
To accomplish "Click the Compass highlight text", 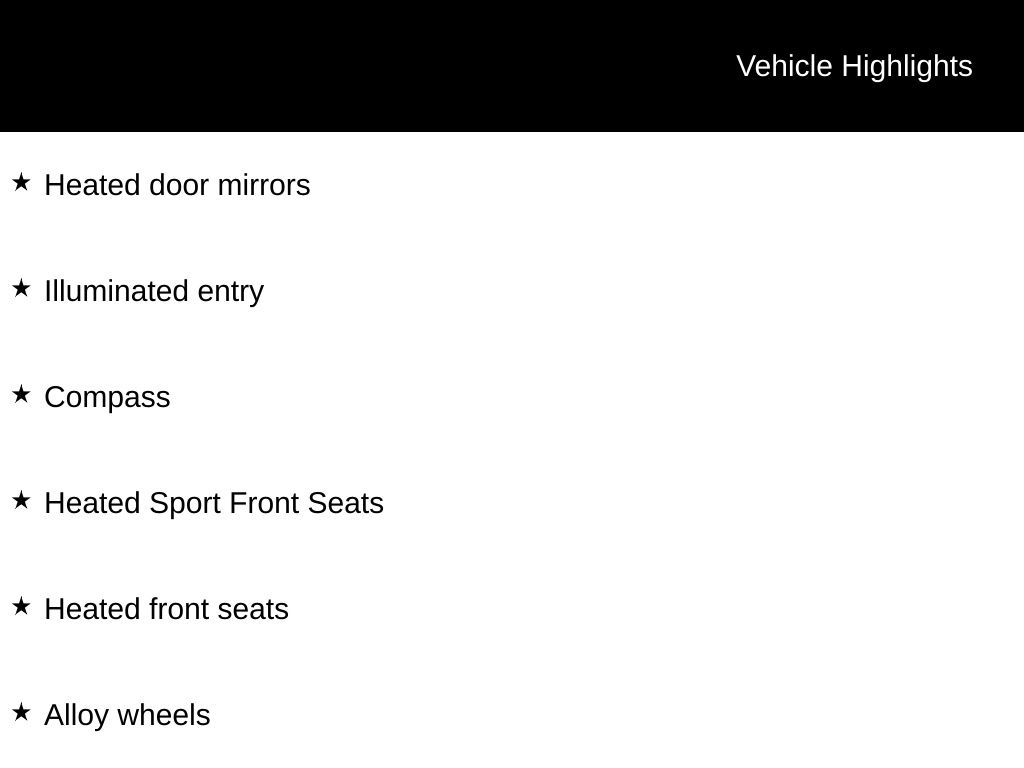I will coord(107,397).
